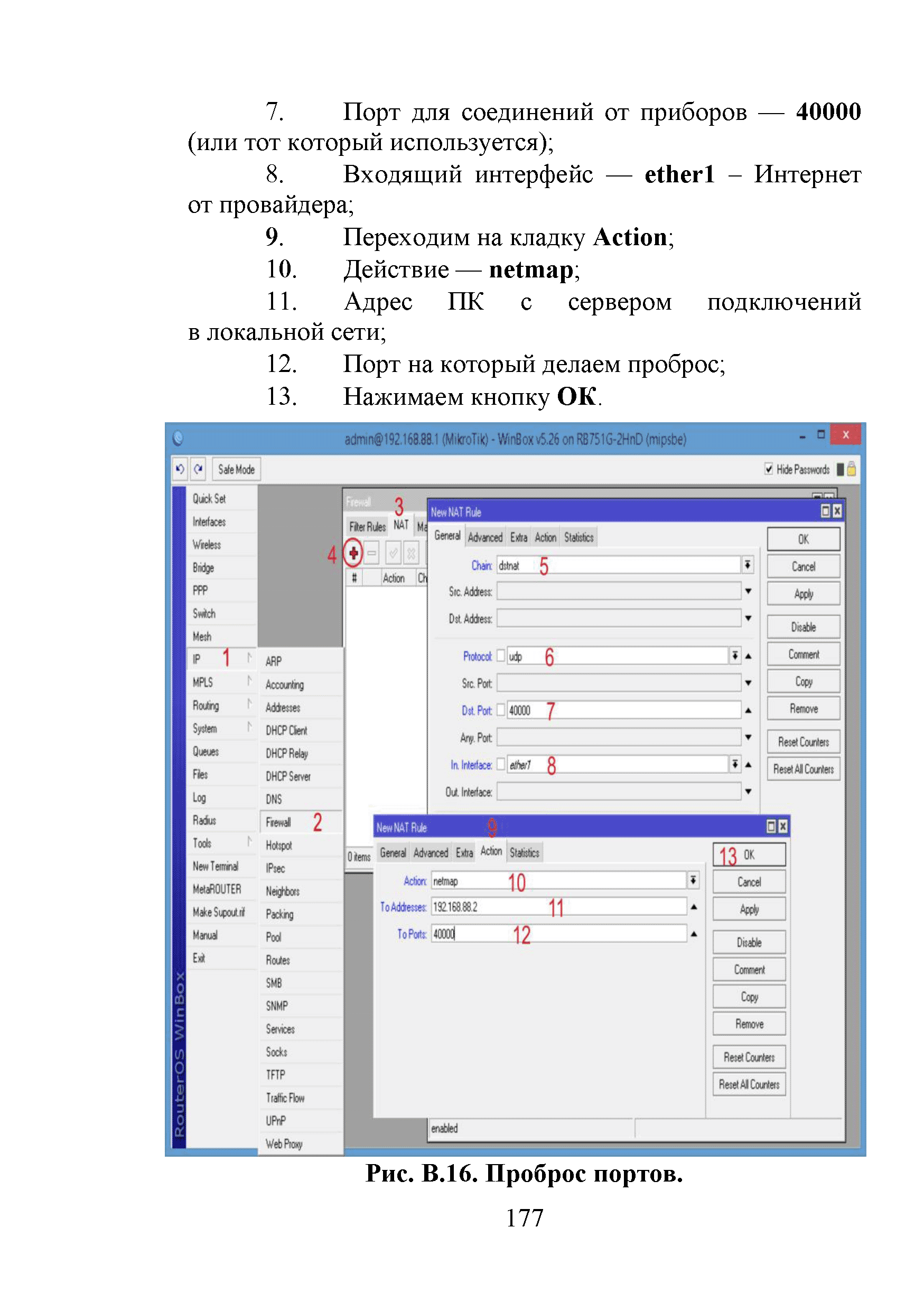Screen dimensions: 924x1311
Task: Click the minus remove rule icon in Firewall
Action: (371, 553)
